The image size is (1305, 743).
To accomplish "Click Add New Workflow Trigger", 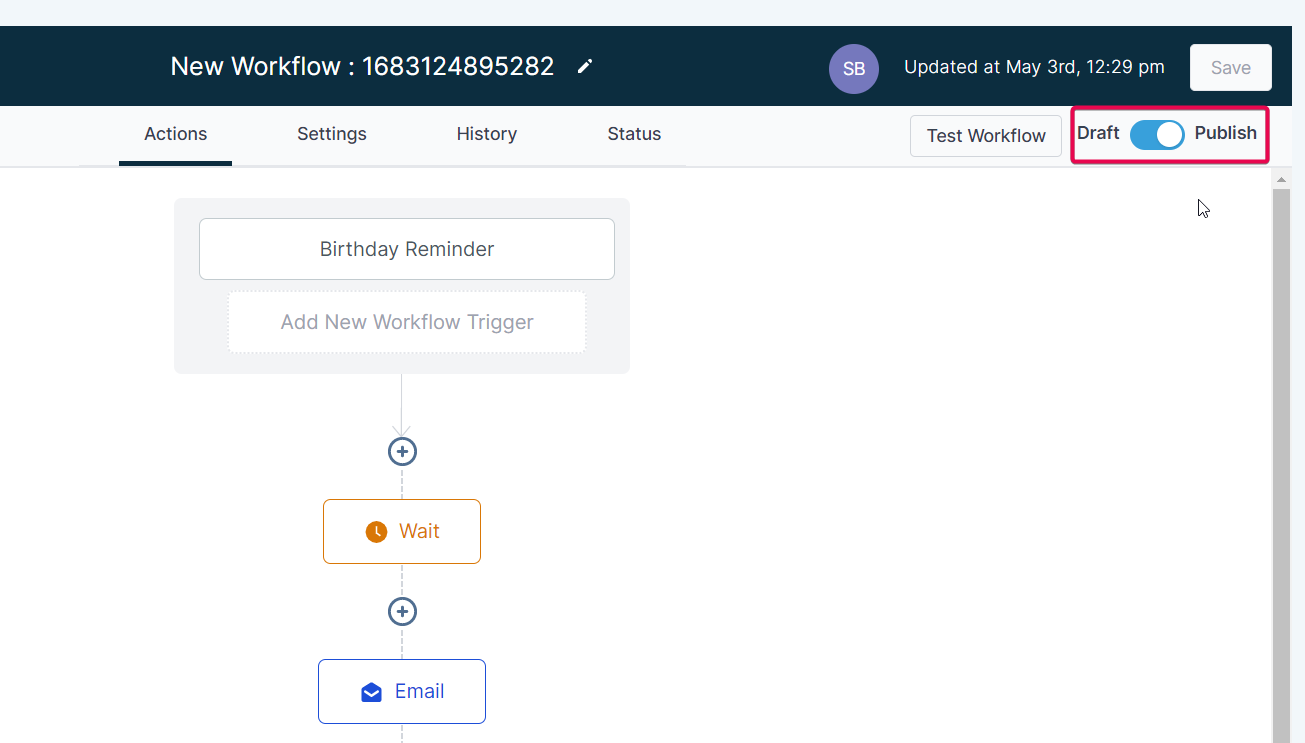I will pos(406,321).
